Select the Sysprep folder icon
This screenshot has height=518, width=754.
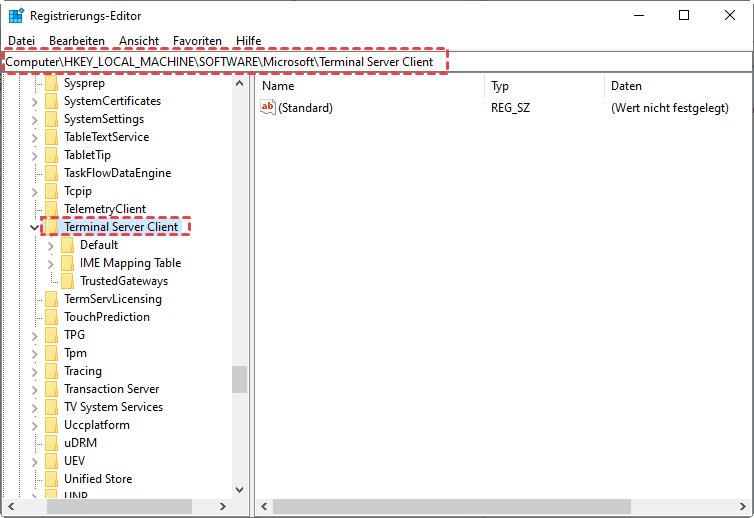[x=51, y=83]
